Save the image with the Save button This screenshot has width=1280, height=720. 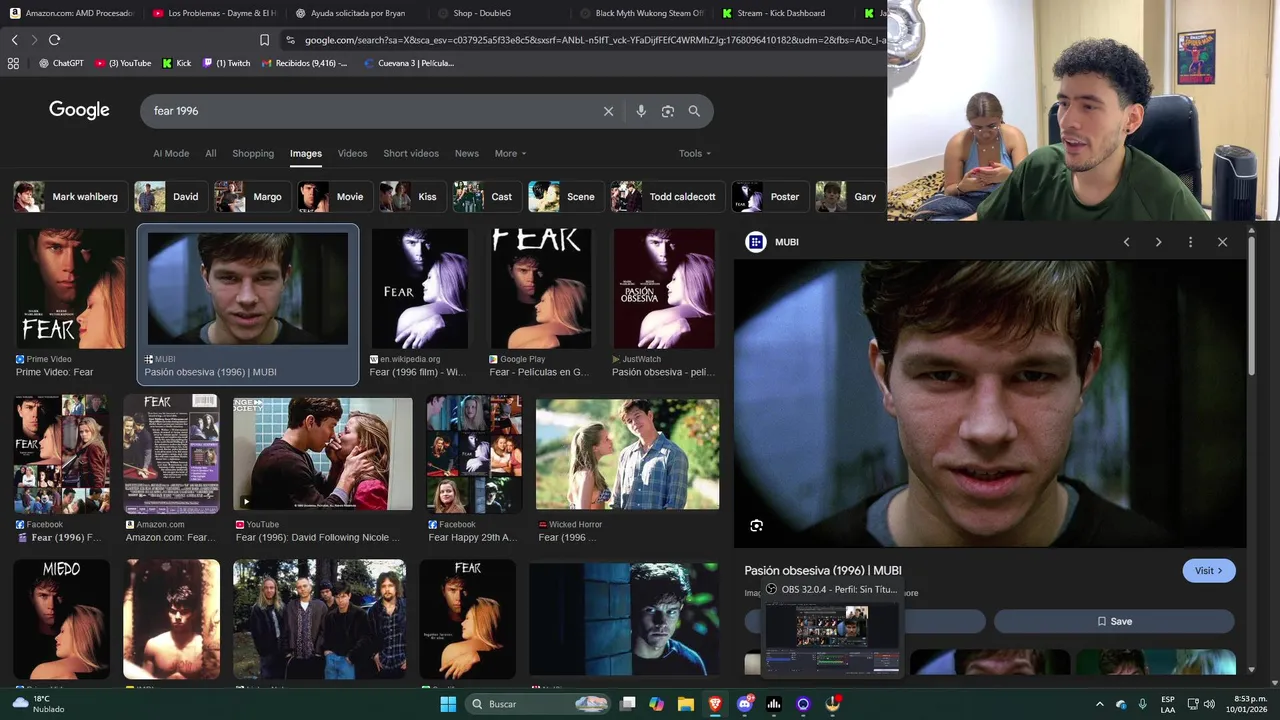pyautogui.click(x=1114, y=621)
